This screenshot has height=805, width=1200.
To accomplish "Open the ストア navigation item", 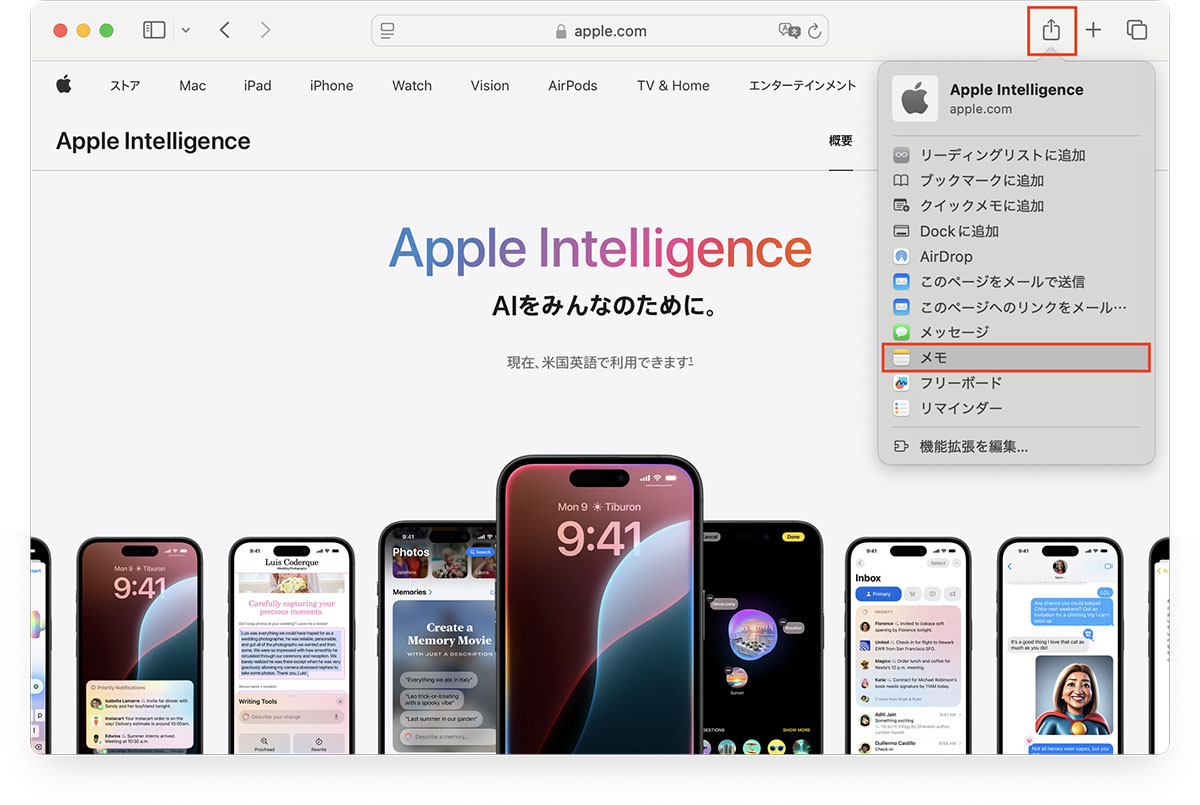I will (x=125, y=86).
